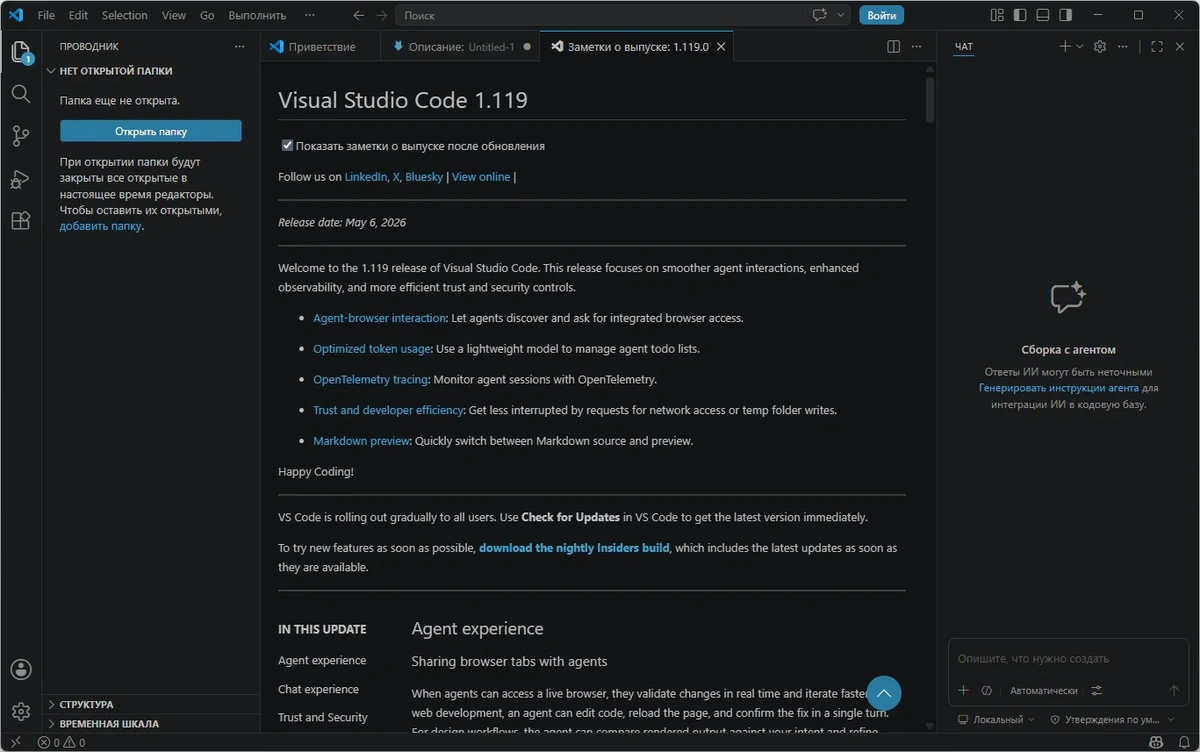Open the Go menu
Image resolution: width=1200 pixels, height=752 pixels.
click(207, 15)
